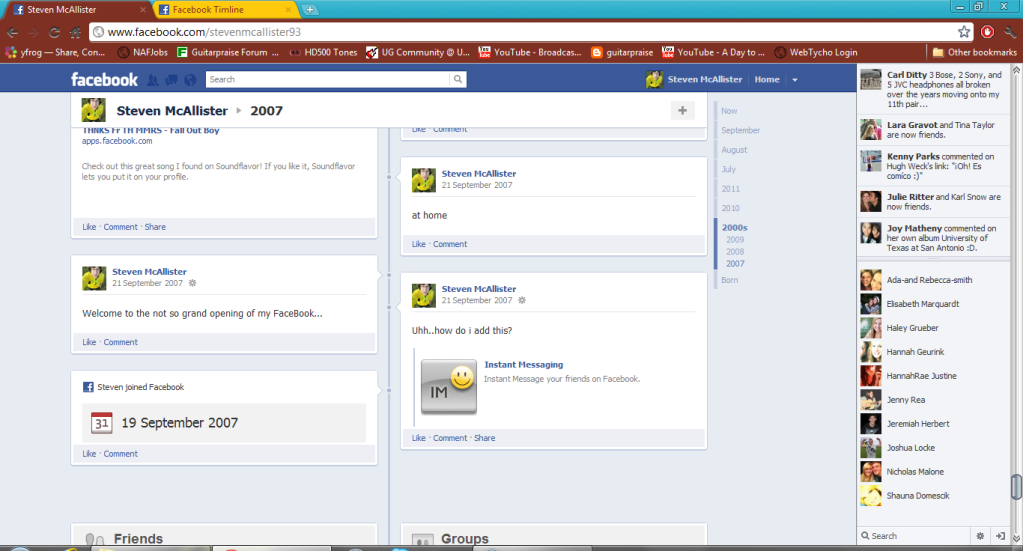This screenshot has width=1023, height=551.
Task: Open audience gear on Uhh..how do i add this post
Action: [x=521, y=301]
